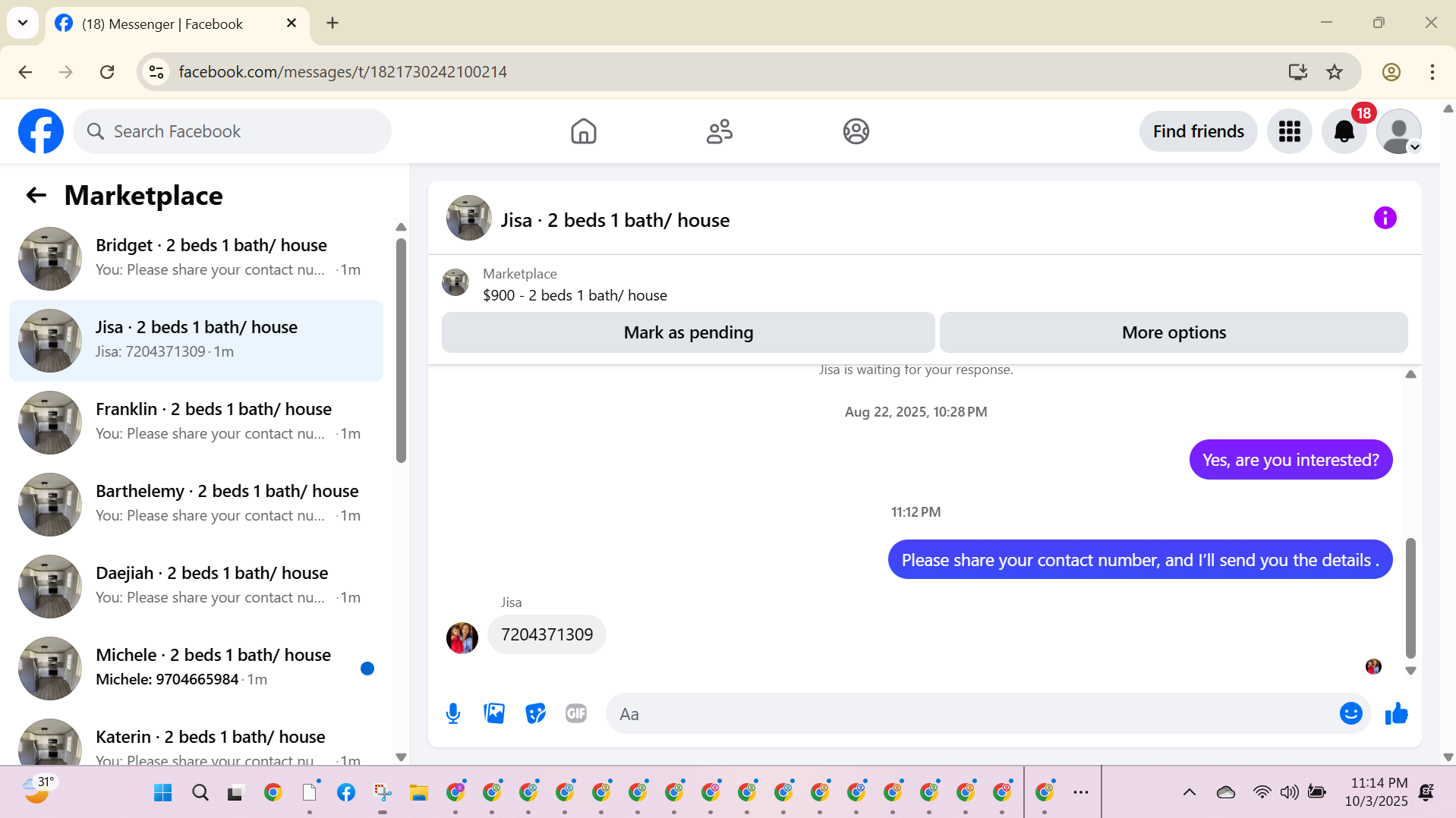Open Task View on the taskbar

point(235,793)
